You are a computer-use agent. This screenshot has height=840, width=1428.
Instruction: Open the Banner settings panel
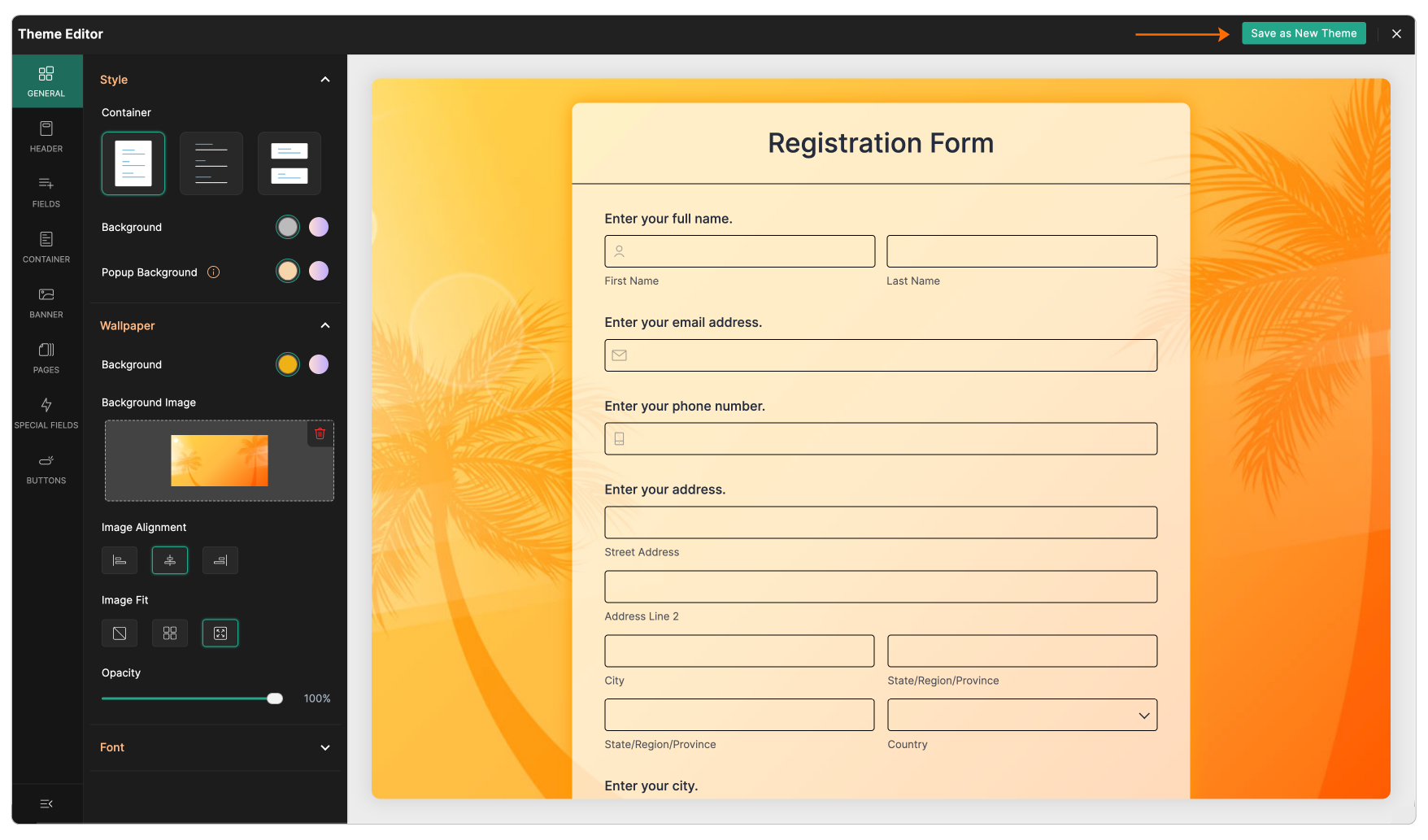tap(46, 302)
